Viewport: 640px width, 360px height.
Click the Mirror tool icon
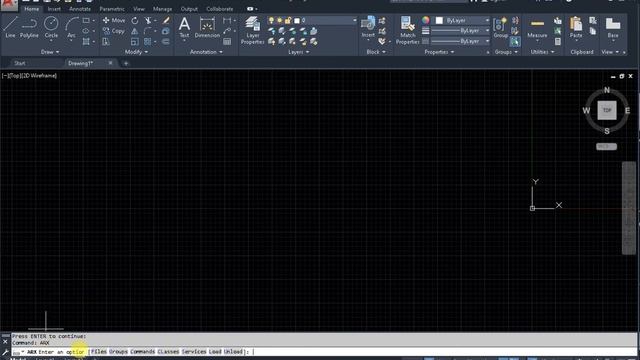click(x=135, y=31)
